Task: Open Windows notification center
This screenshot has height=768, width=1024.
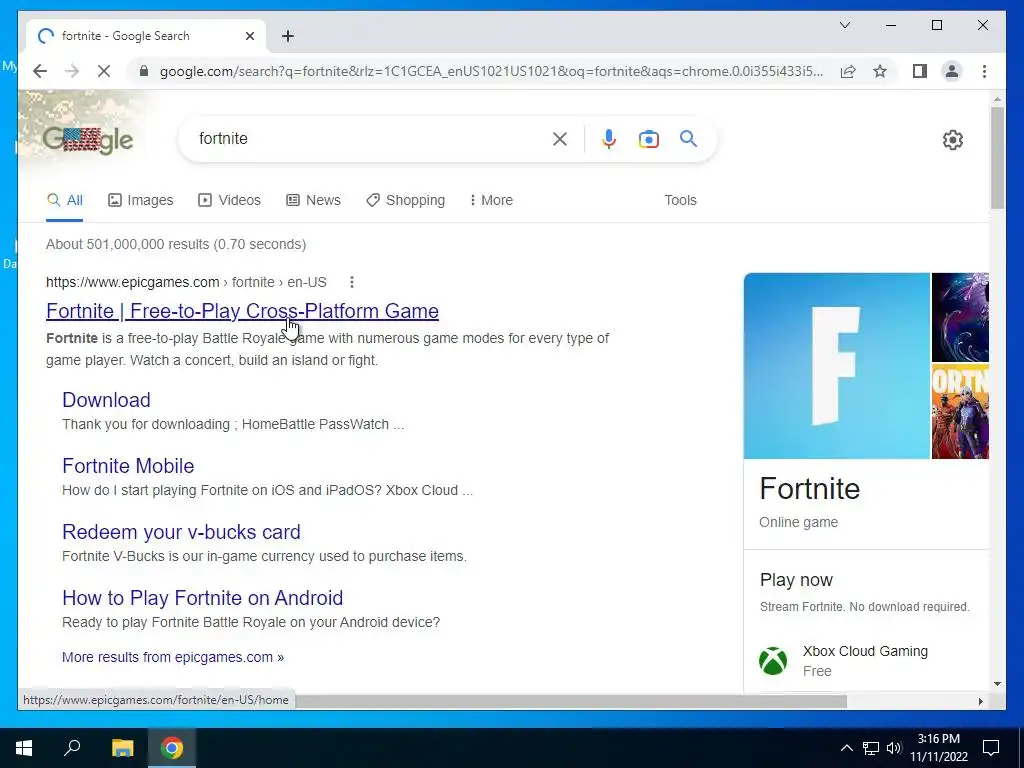Action: [x=991, y=748]
